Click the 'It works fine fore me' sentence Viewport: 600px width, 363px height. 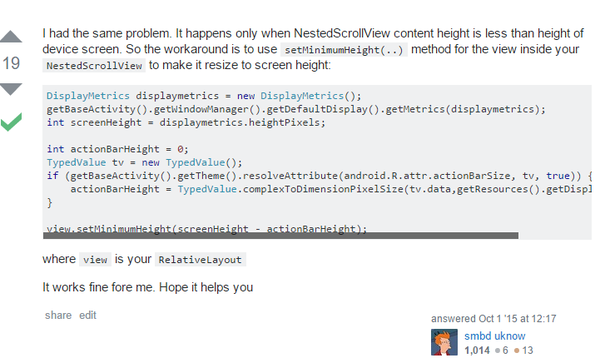[148, 287]
